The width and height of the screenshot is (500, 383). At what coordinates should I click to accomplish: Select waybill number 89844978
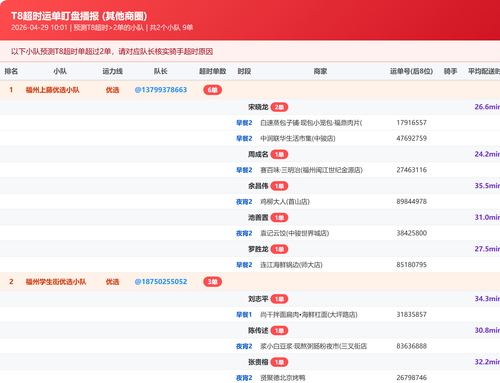pyautogui.click(x=411, y=201)
